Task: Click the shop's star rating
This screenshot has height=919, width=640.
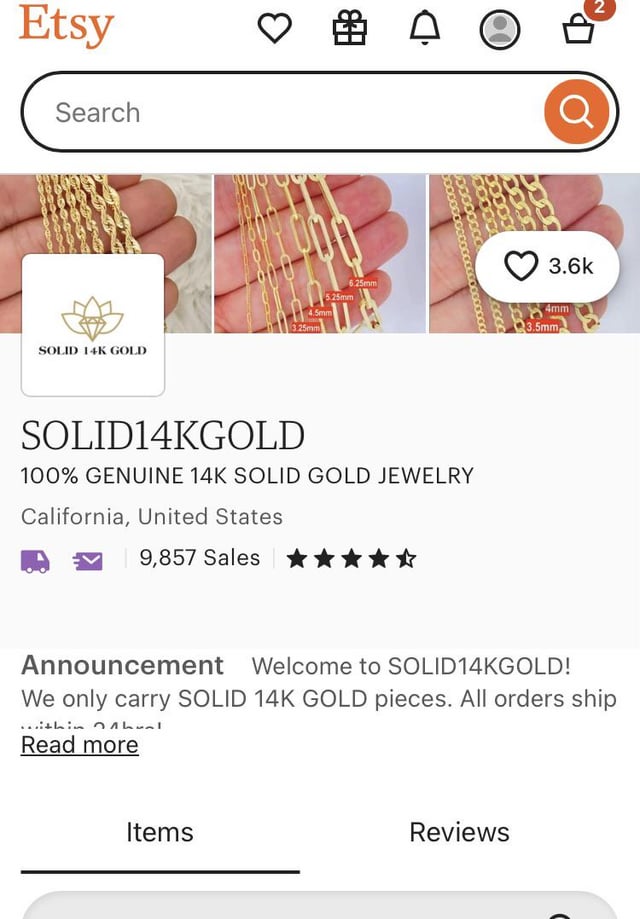Action: [350, 558]
